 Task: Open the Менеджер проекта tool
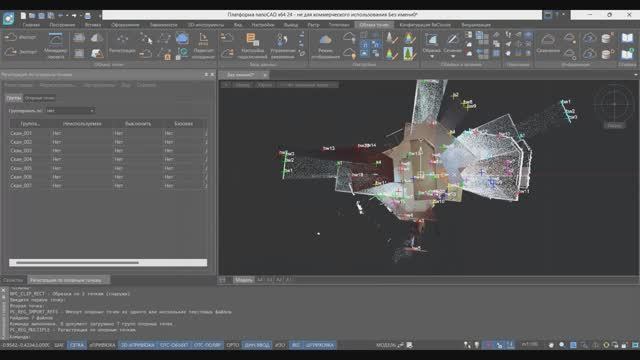56,46
